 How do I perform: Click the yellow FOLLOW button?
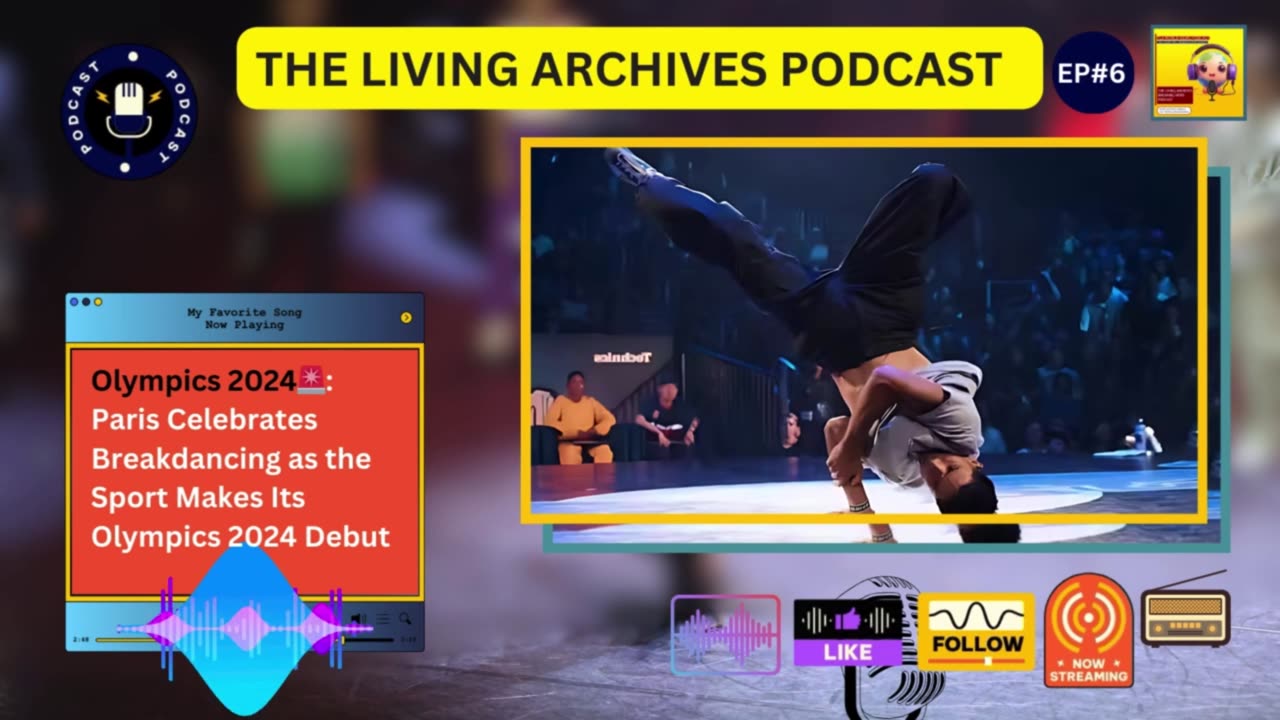coord(977,631)
